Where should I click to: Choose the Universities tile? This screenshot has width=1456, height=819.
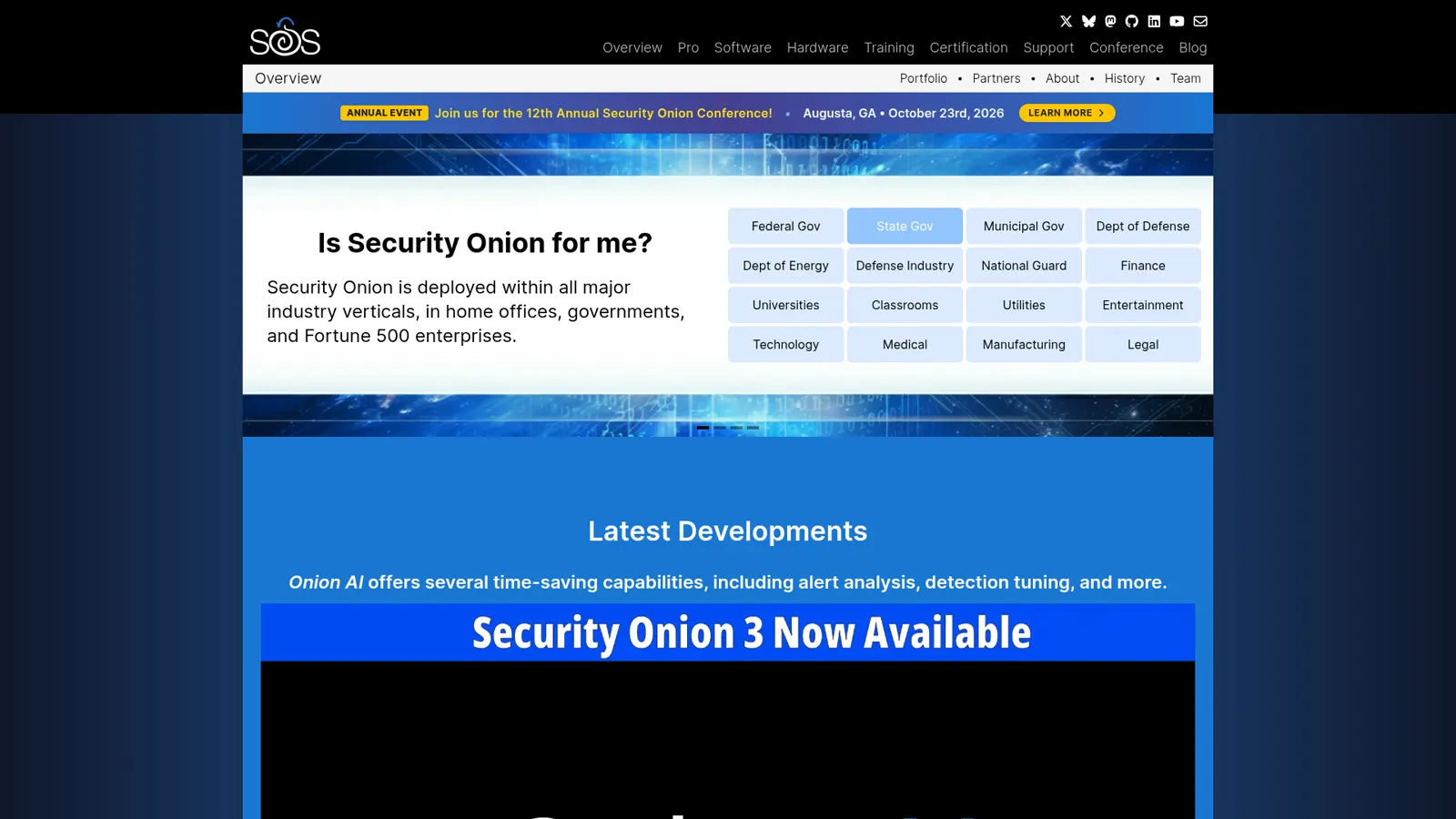tap(785, 305)
